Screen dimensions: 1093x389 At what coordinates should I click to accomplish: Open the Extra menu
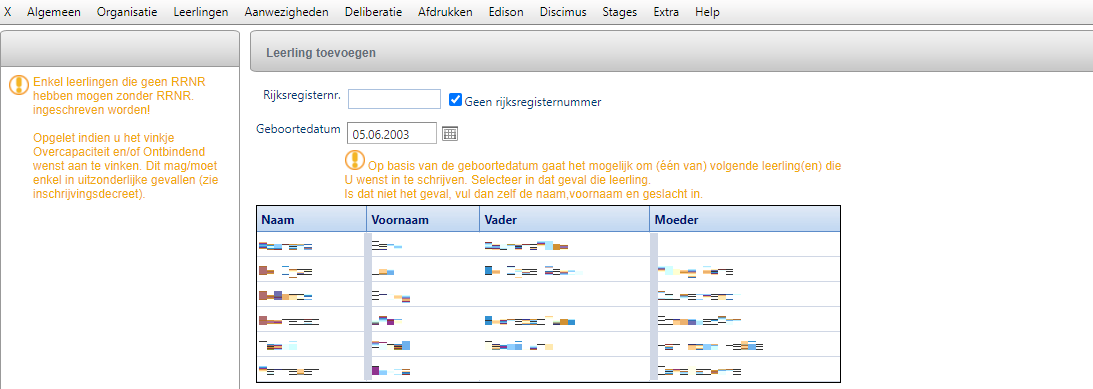[666, 12]
